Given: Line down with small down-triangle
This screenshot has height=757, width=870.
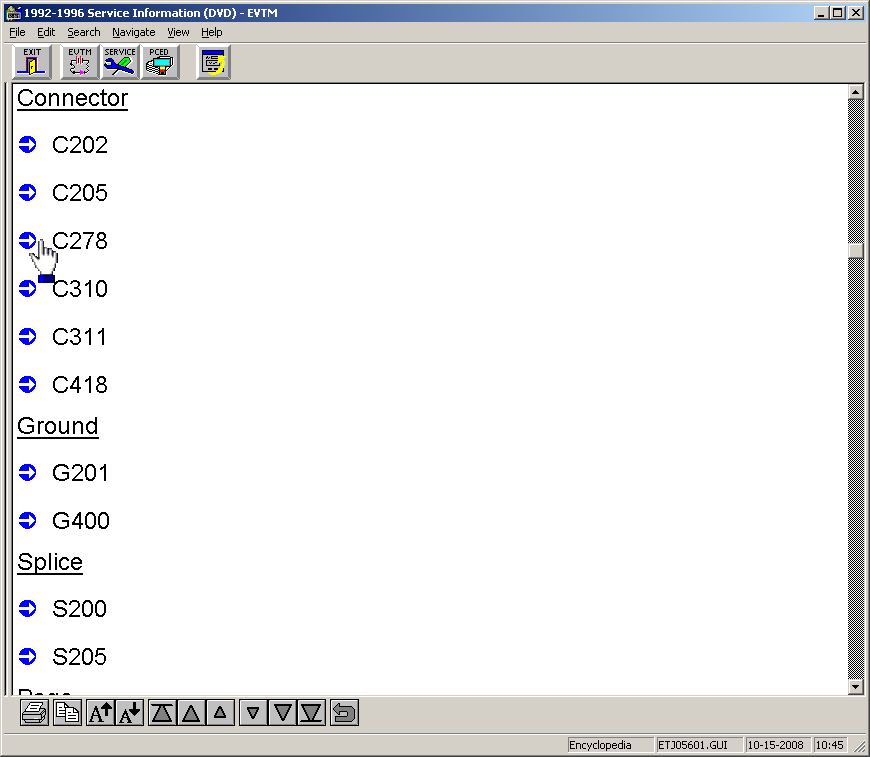Looking at the screenshot, I should 253,712.
